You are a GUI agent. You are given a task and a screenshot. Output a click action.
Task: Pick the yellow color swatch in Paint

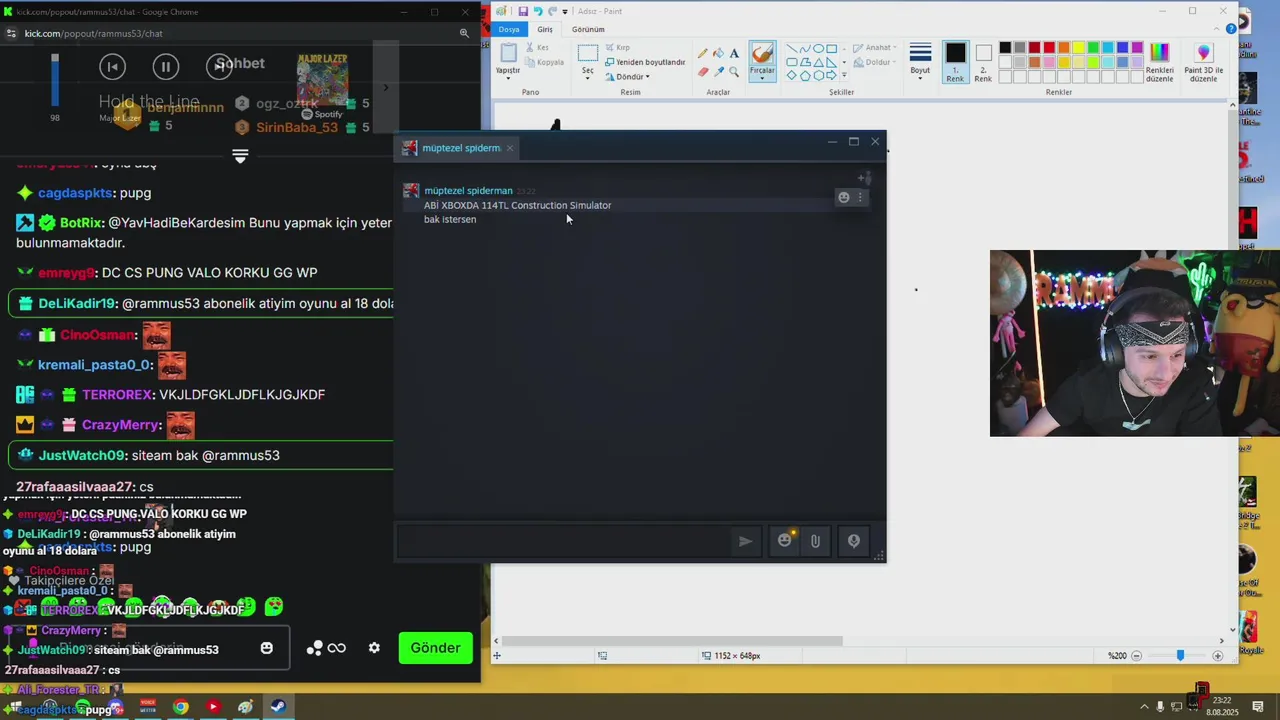click(x=1078, y=48)
